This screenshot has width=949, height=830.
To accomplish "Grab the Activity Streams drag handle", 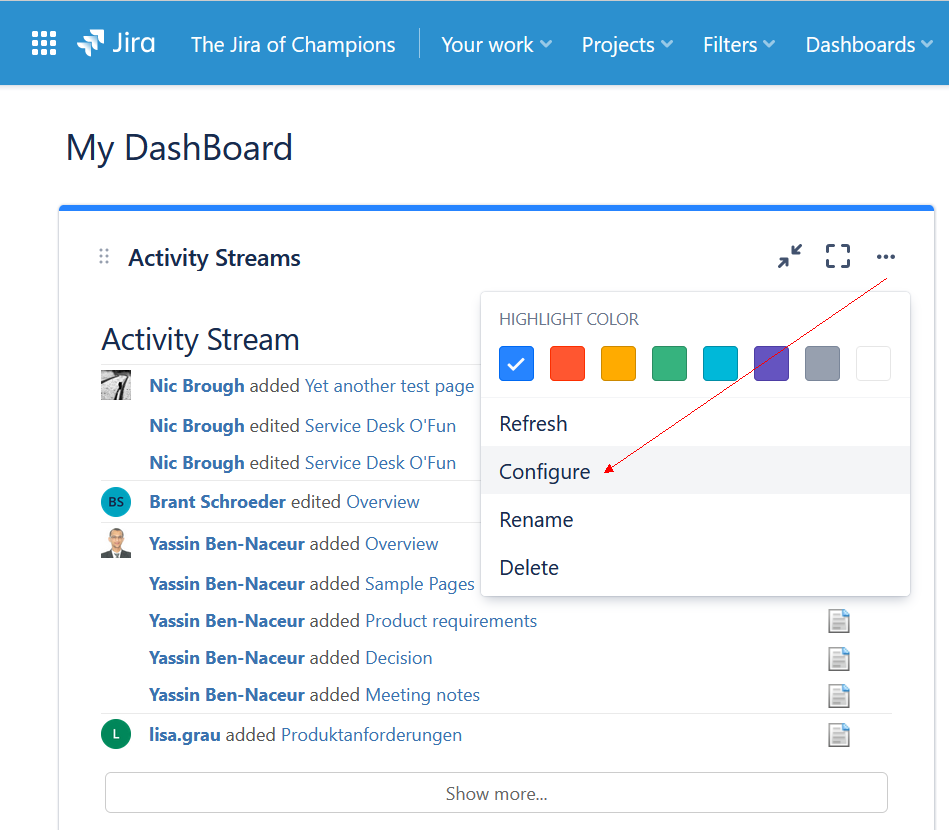I will [x=104, y=257].
